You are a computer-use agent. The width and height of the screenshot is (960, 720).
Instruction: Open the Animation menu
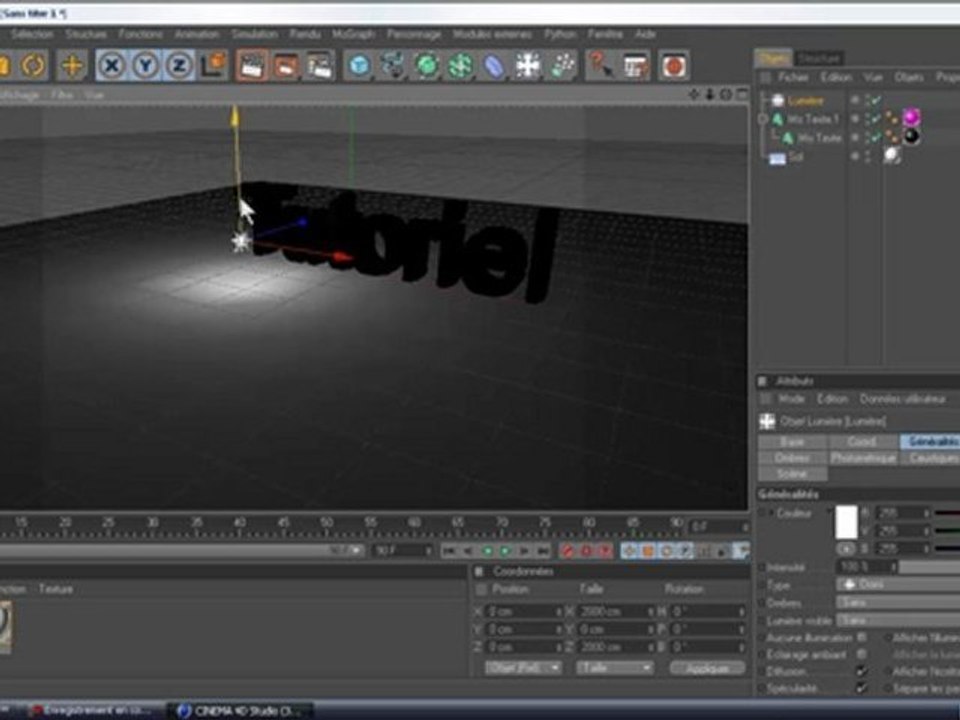197,34
